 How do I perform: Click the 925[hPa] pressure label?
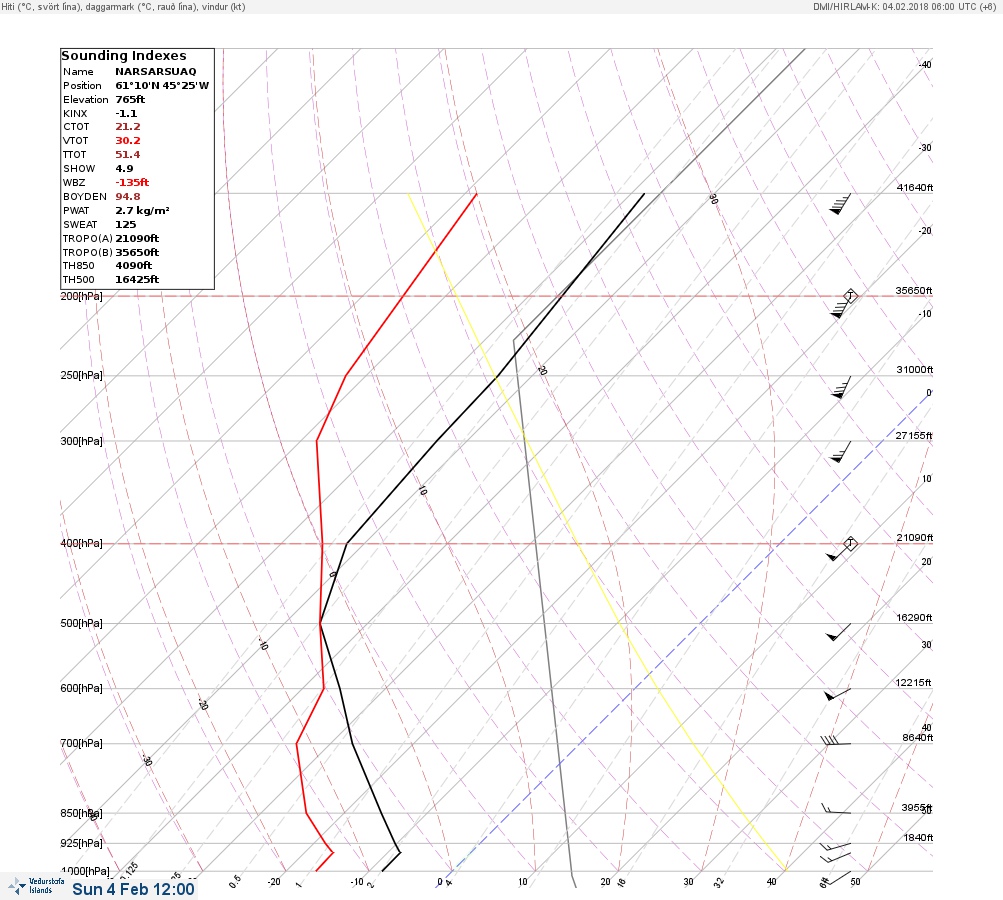point(81,843)
